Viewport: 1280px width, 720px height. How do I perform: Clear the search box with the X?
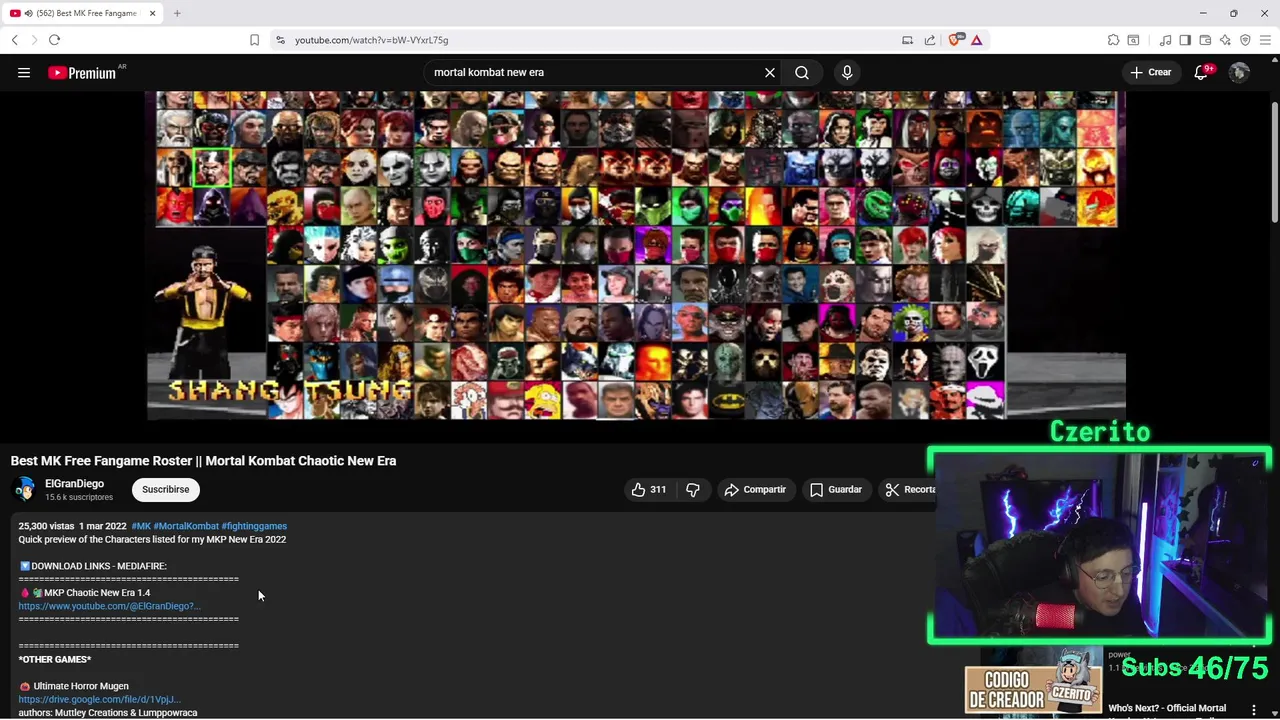tap(770, 72)
